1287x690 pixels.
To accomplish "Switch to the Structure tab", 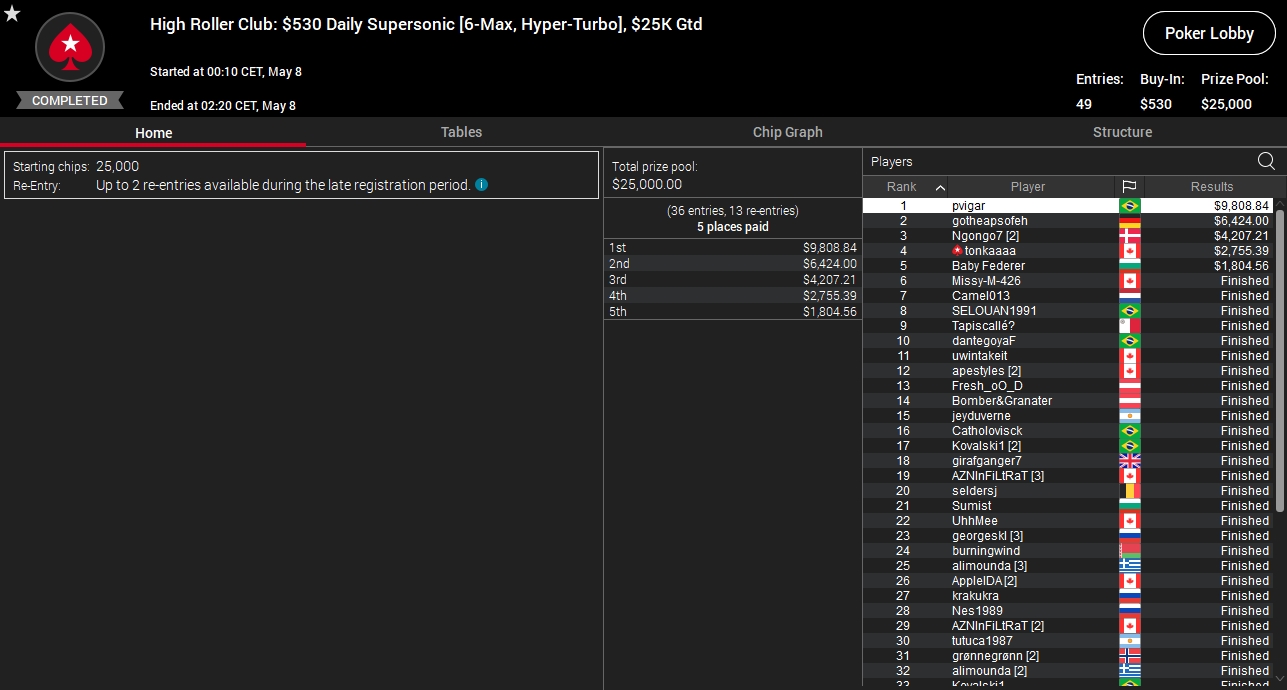I will (x=1122, y=132).
